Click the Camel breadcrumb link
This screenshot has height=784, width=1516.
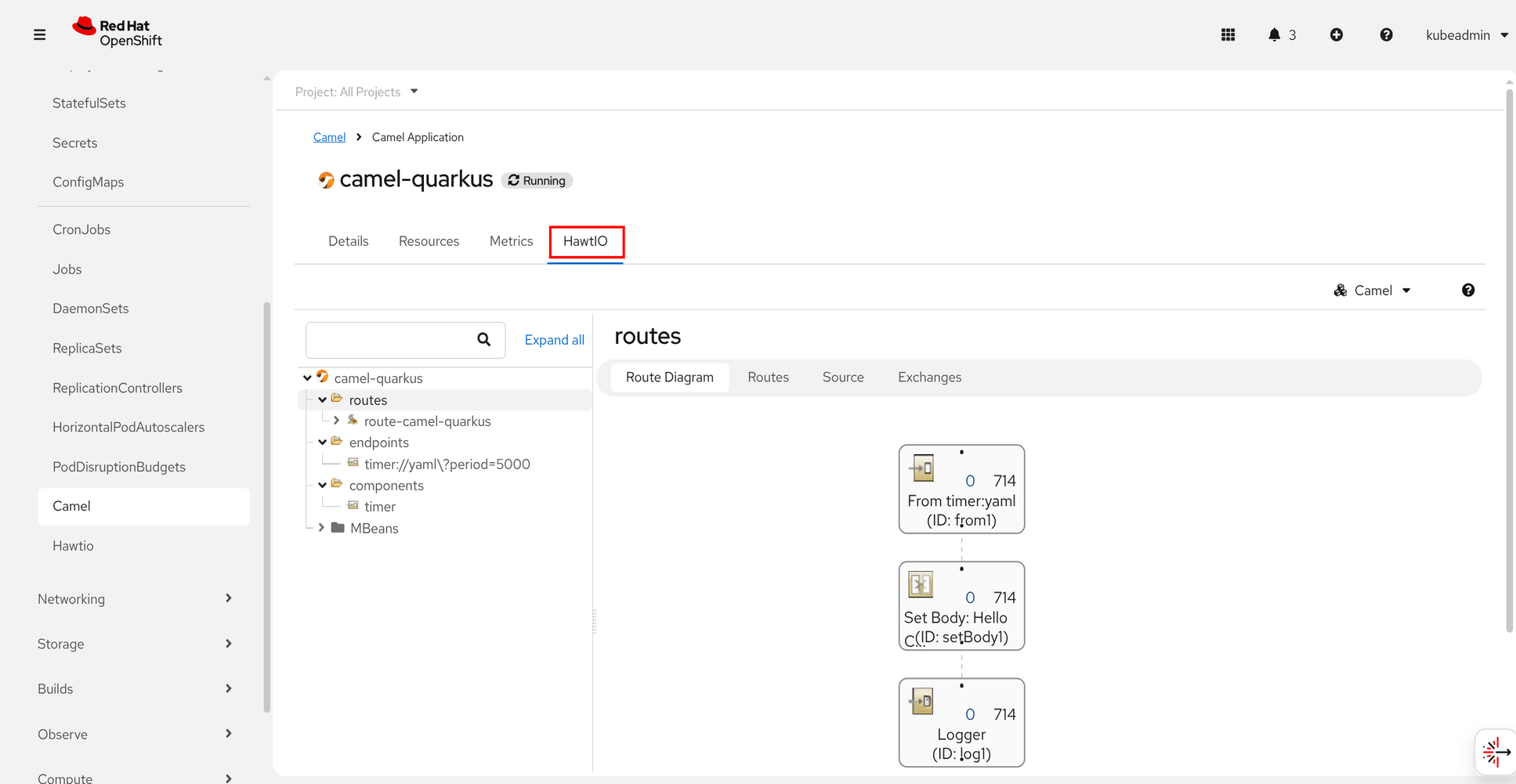329,137
